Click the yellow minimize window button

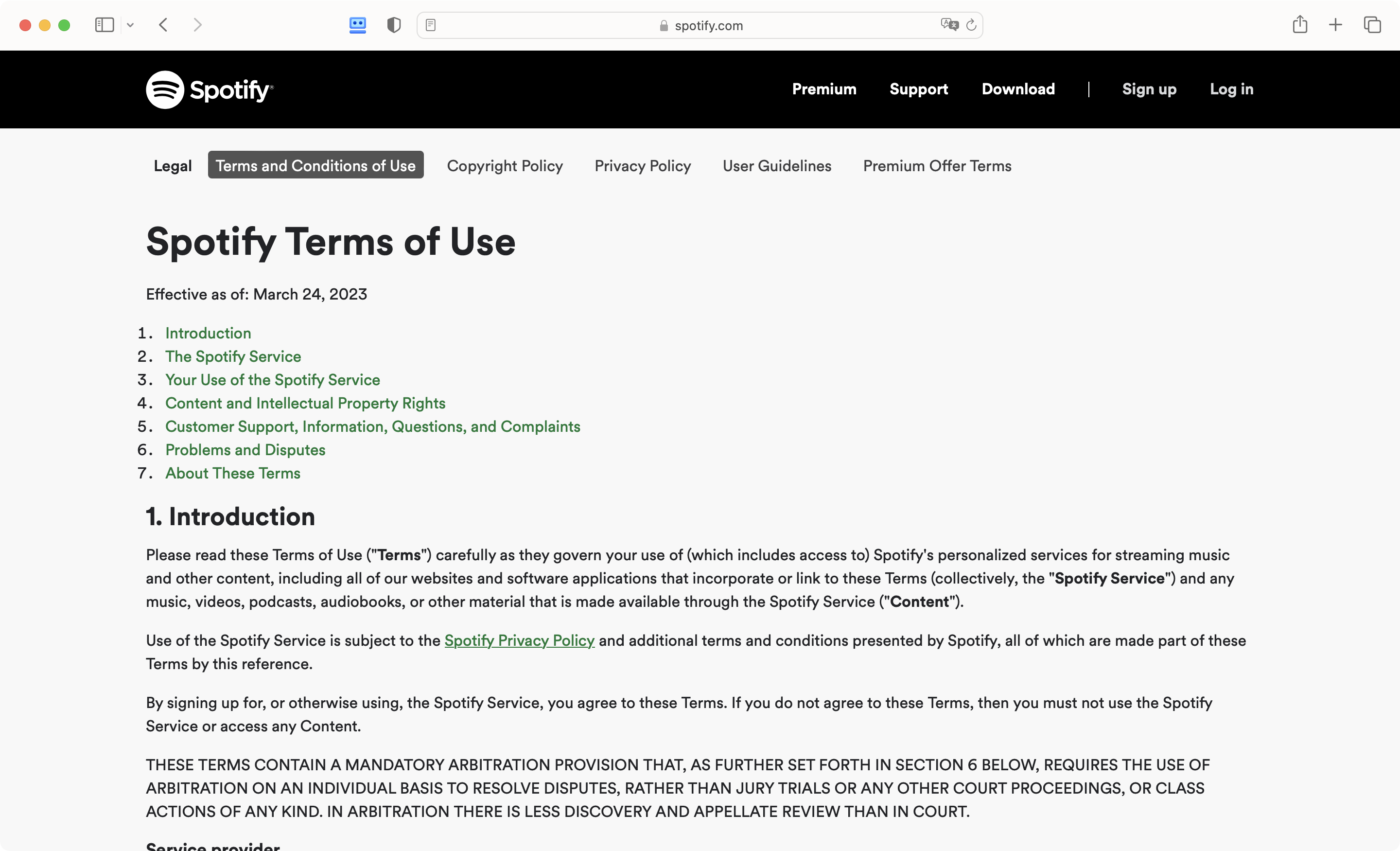pyautogui.click(x=44, y=25)
